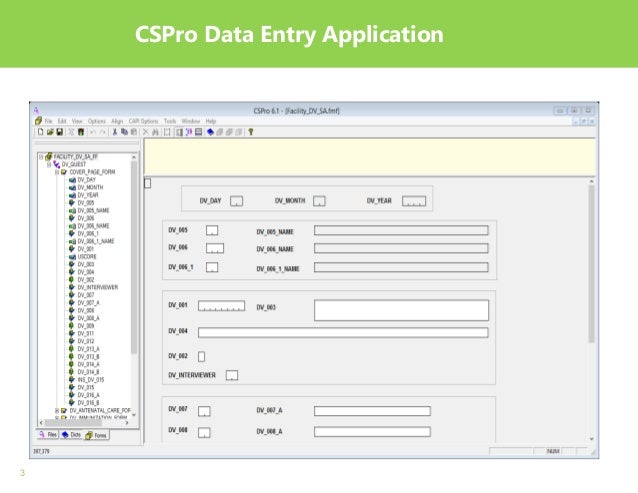The image size is (638, 493).
Task: Click the icon next to DV_DAY in tree
Action: [72, 179]
